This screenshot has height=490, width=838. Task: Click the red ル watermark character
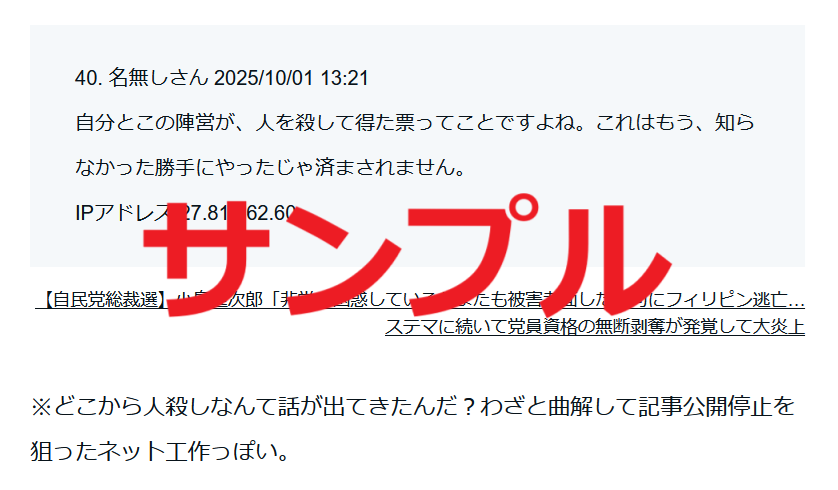coord(607,259)
